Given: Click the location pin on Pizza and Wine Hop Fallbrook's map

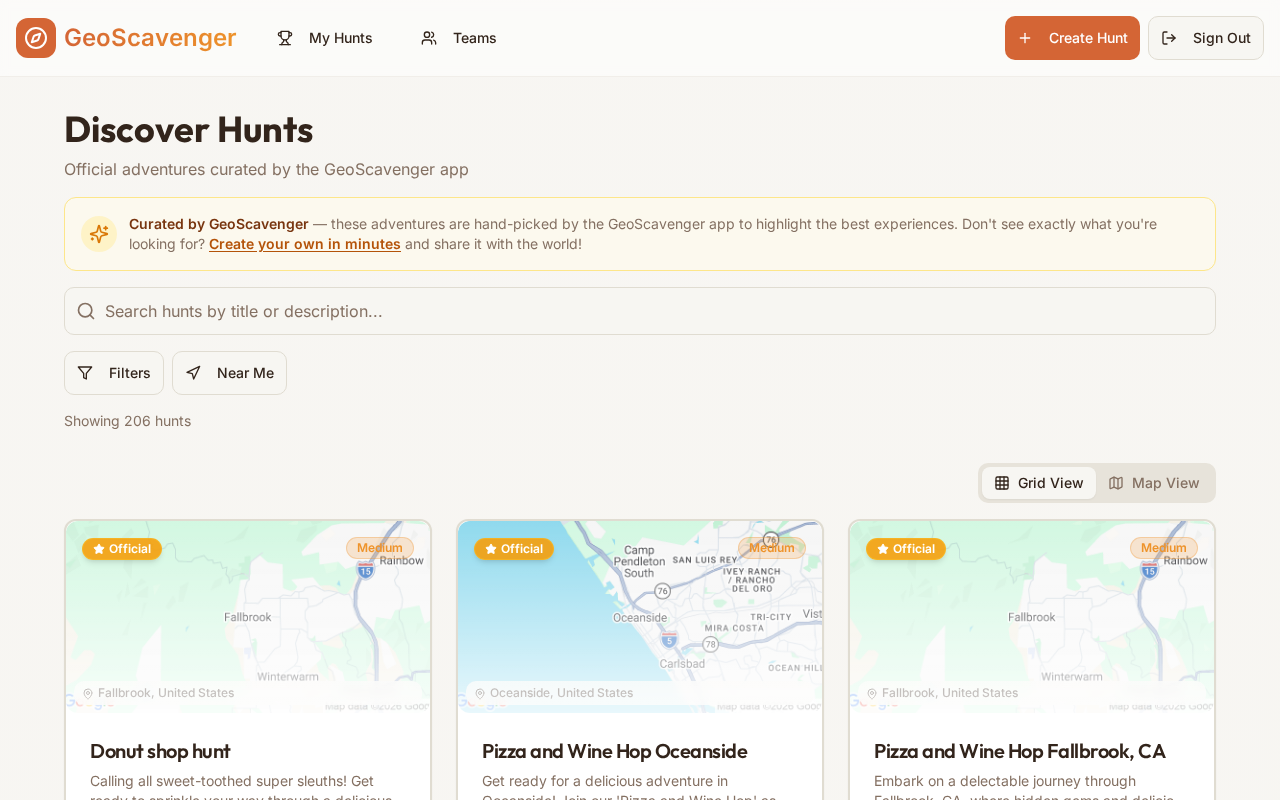Looking at the screenshot, I should (872, 693).
